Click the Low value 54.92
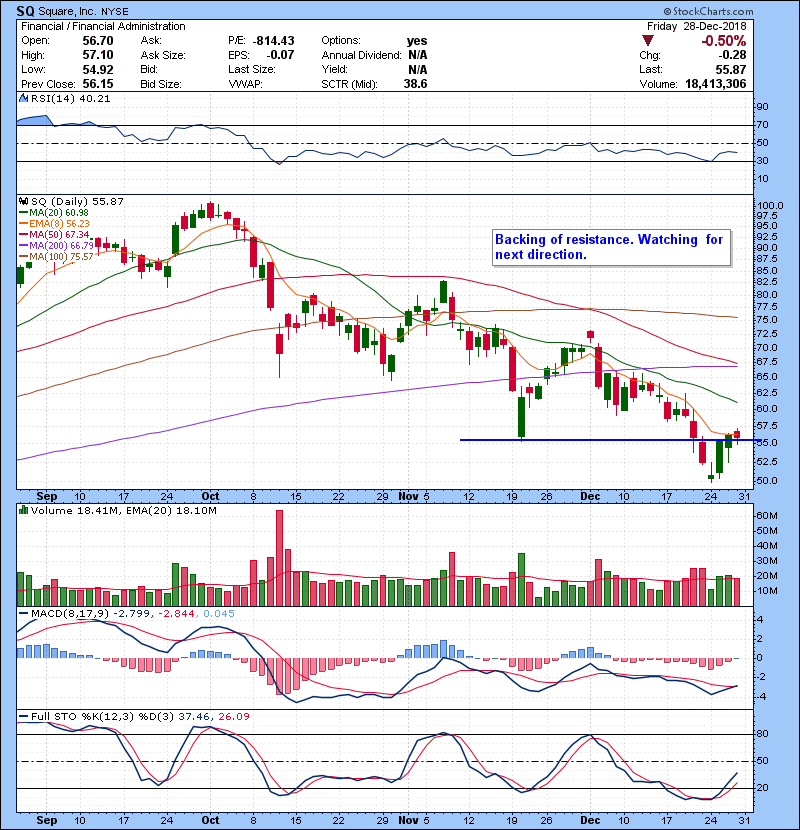The image size is (800, 830). (x=98, y=69)
